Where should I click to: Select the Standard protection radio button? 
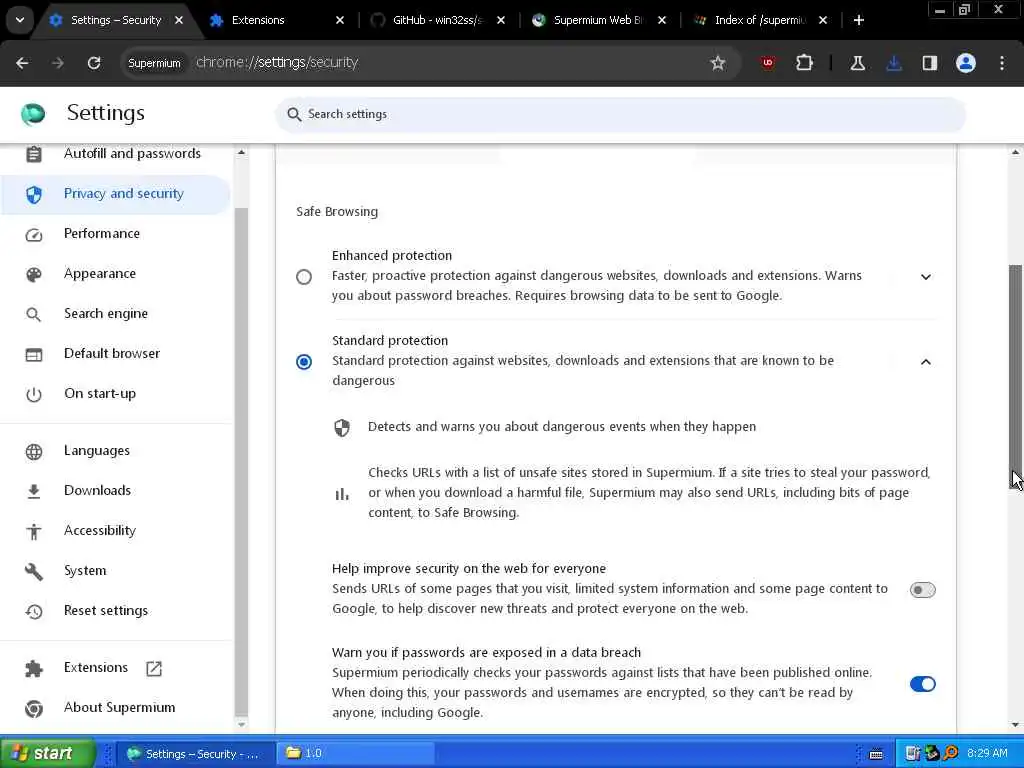pos(304,361)
